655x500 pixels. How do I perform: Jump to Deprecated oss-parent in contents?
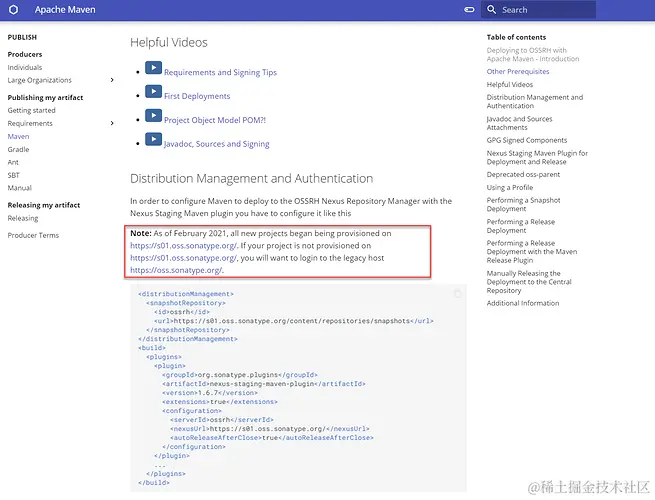[523, 174]
